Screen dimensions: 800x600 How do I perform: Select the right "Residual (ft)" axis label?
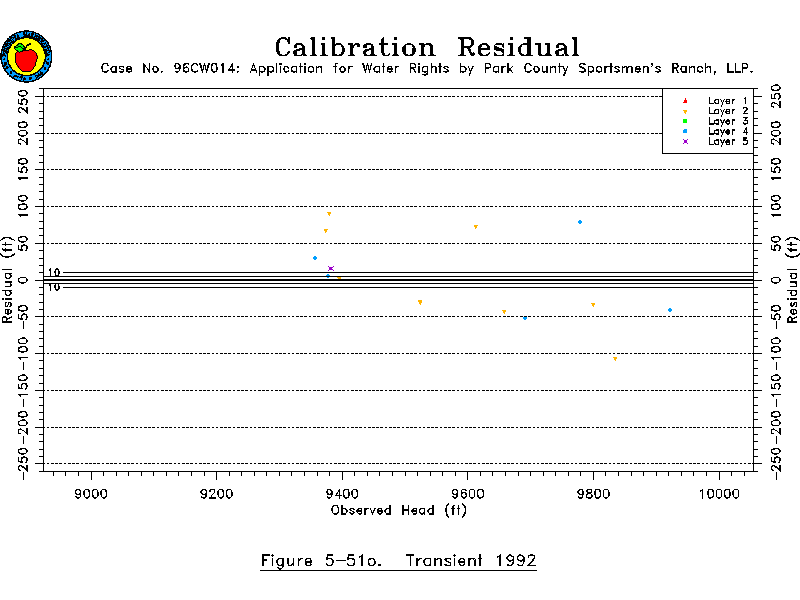[x=793, y=280]
